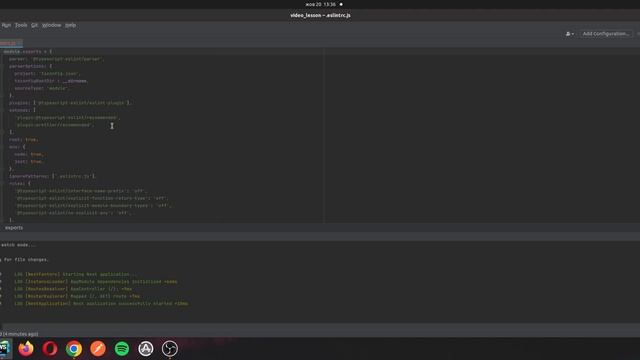Viewport: 640px width, 360px height.
Task: Click the clock in the top bar
Action: pos(321,4)
